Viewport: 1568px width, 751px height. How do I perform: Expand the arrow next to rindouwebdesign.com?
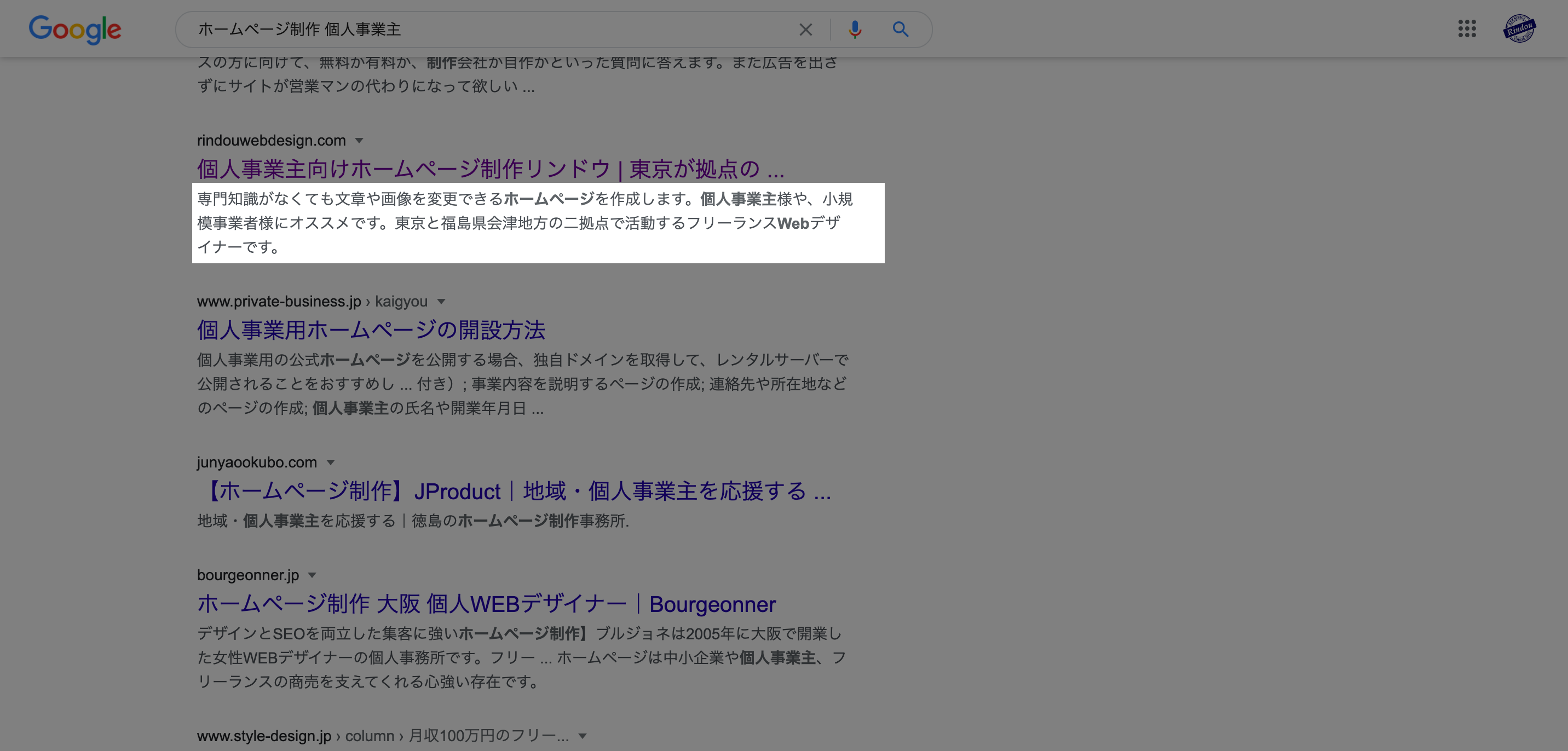[359, 141]
